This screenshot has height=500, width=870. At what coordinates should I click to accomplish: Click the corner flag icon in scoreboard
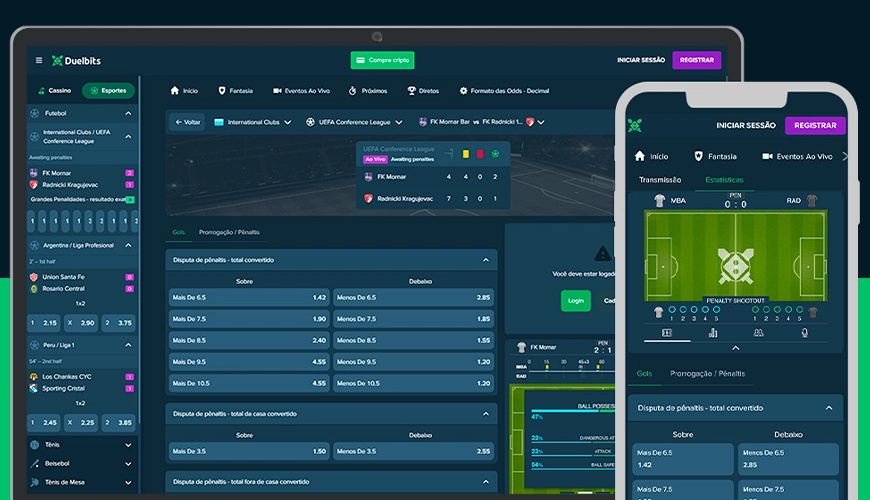[x=450, y=154]
